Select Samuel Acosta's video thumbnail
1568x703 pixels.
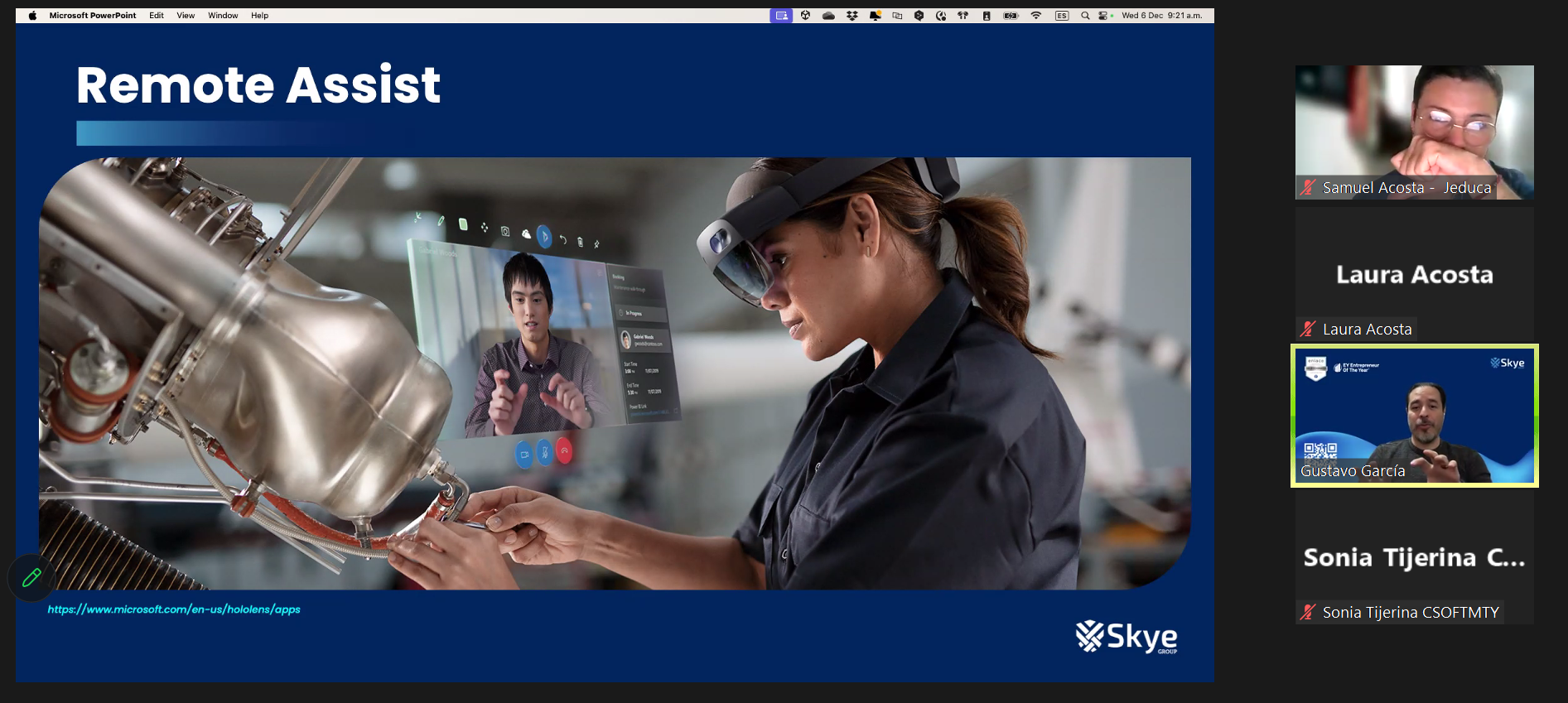pyautogui.click(x=1415, y=132)
